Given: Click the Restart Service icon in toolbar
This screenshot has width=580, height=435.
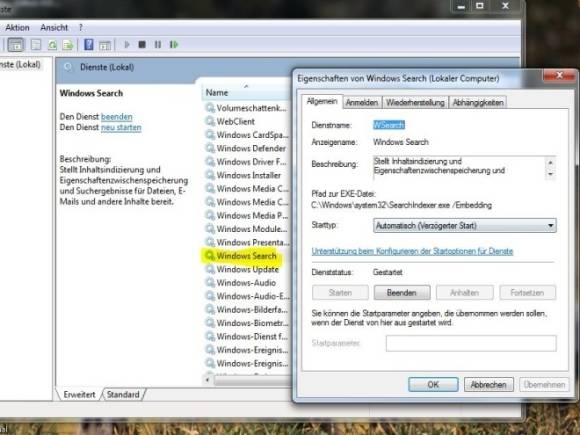Looking at the screenshot, I should point(174,45).
